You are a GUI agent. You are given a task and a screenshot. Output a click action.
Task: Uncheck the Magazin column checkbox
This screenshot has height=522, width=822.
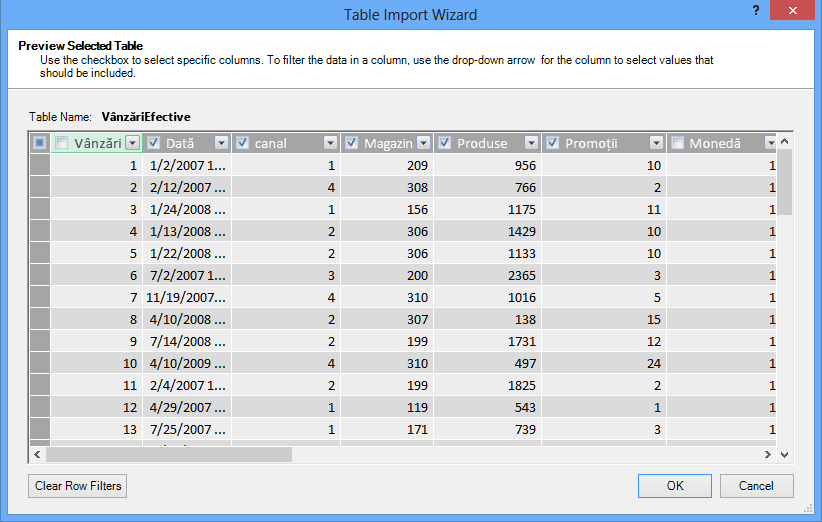(351, 143)
